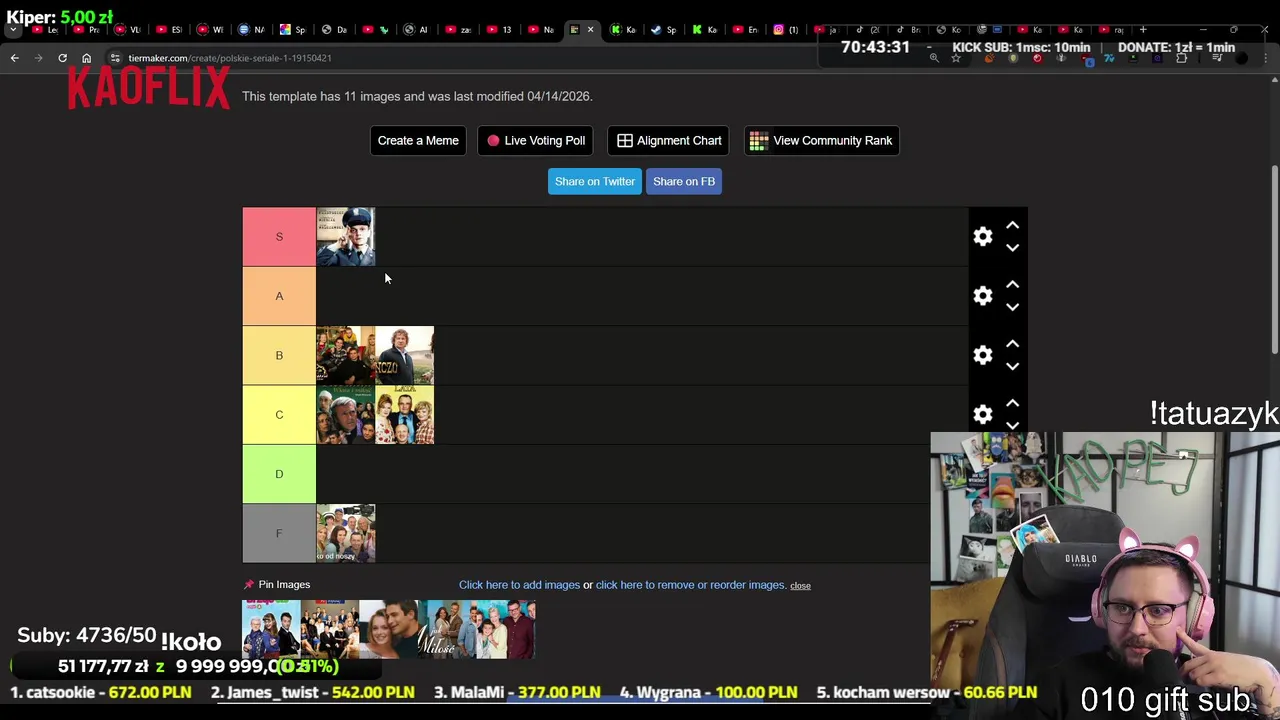The width and height of the screenshot is (1280, 720).
Task: Open the tab search dropdown
Action: pos(13,29)
